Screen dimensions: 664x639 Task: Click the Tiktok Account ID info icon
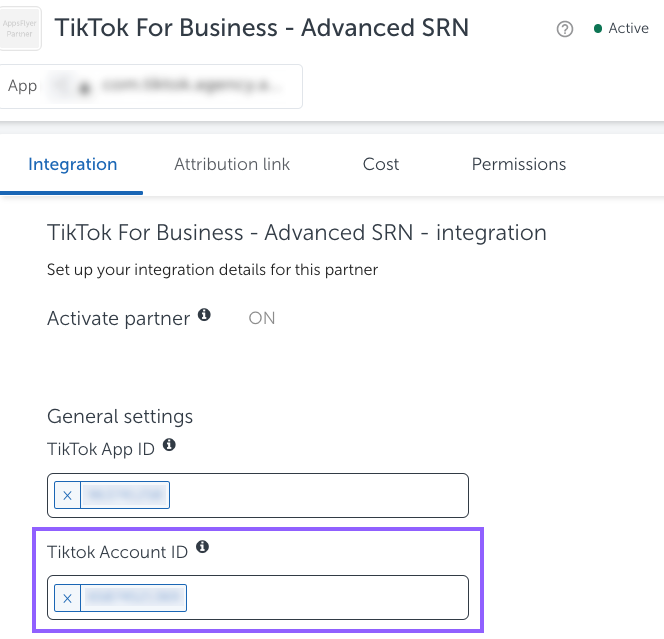[202, 547]
